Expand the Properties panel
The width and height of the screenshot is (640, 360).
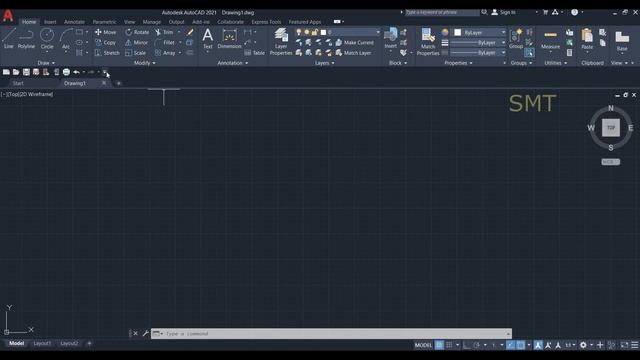click(x=458, y=63)
